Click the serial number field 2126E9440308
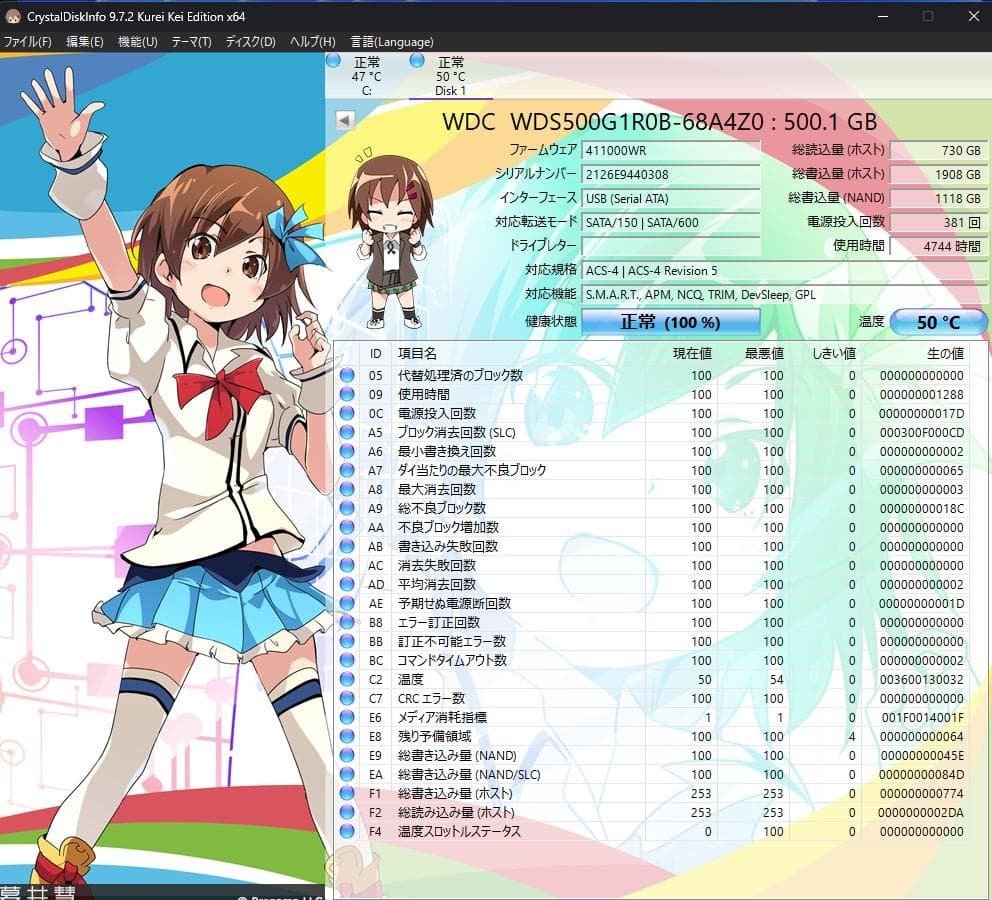Image resolution: width=992 pixels, height=900 pixels. [x=671, y=175]
